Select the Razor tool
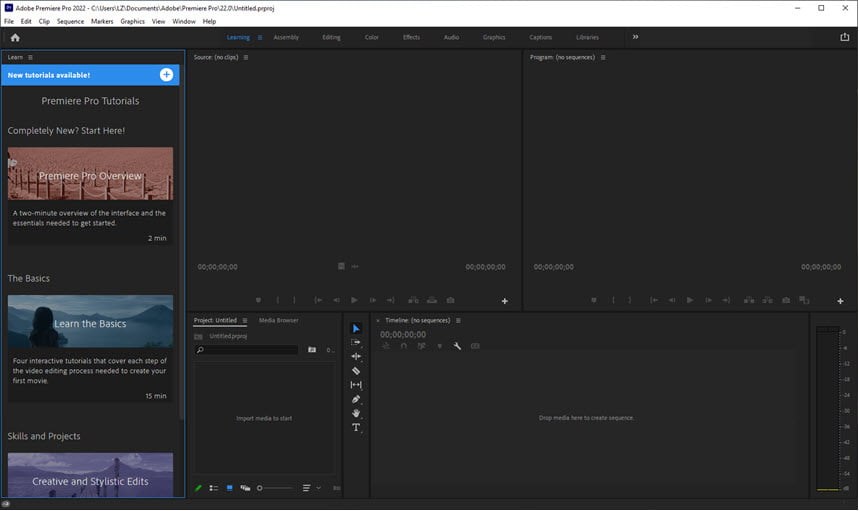This screenshot has width=859, height=511. point(356,371)
